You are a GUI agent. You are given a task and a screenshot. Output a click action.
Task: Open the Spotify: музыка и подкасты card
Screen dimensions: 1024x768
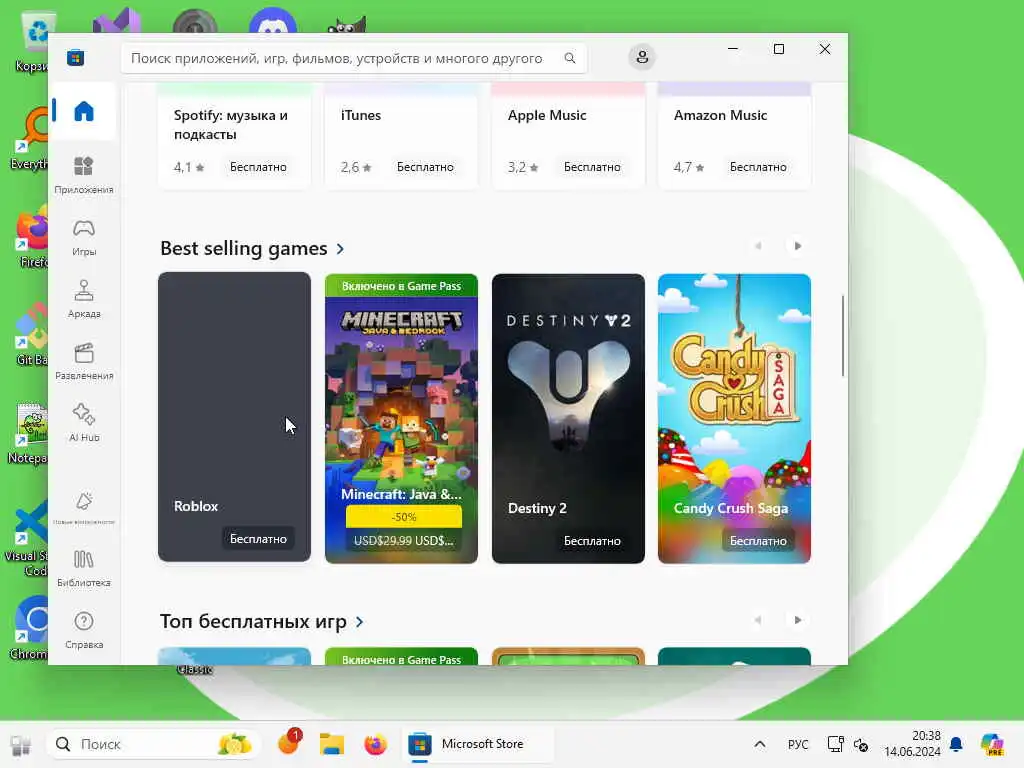(234, 136)
